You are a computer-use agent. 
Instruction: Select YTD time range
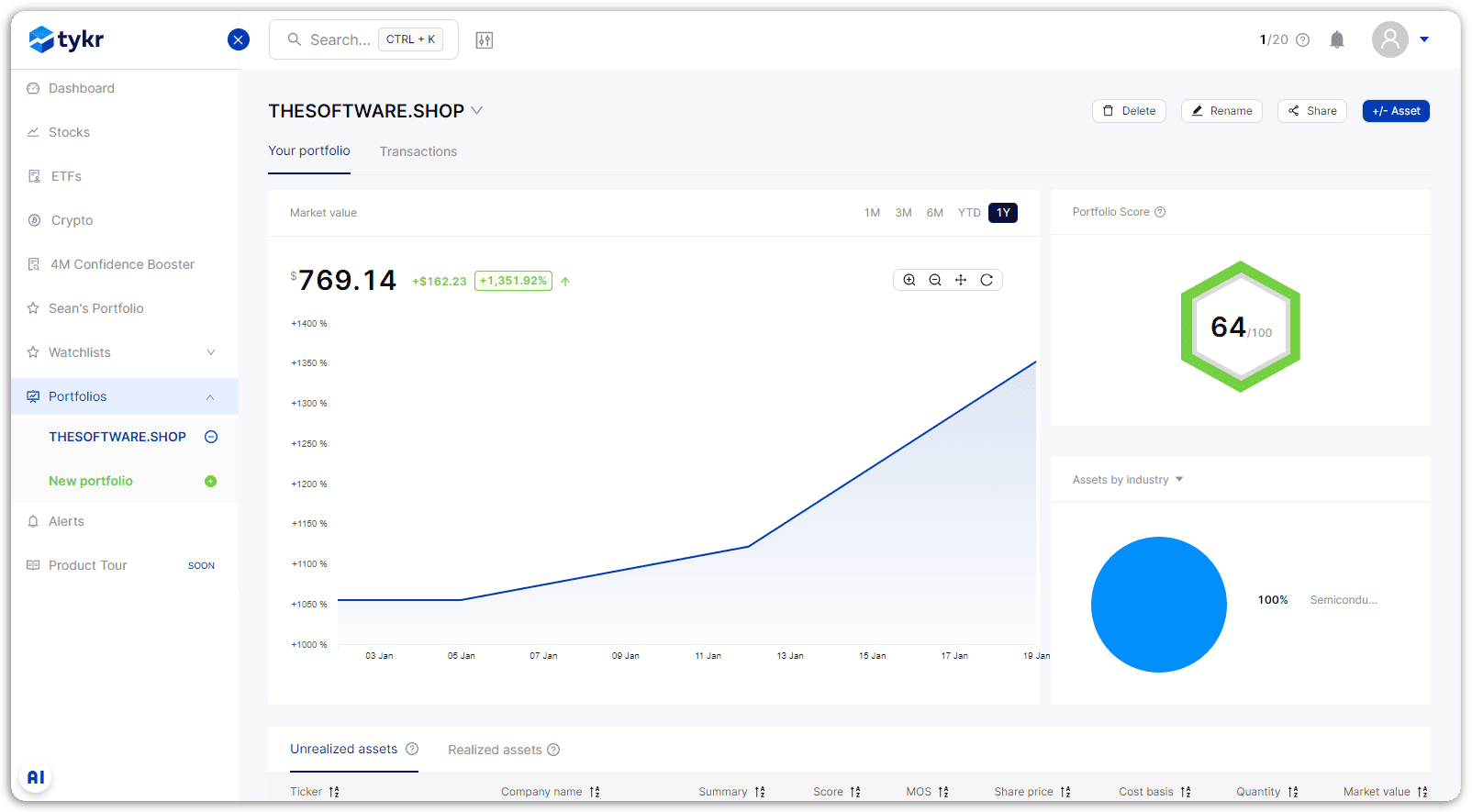[969, 213]
